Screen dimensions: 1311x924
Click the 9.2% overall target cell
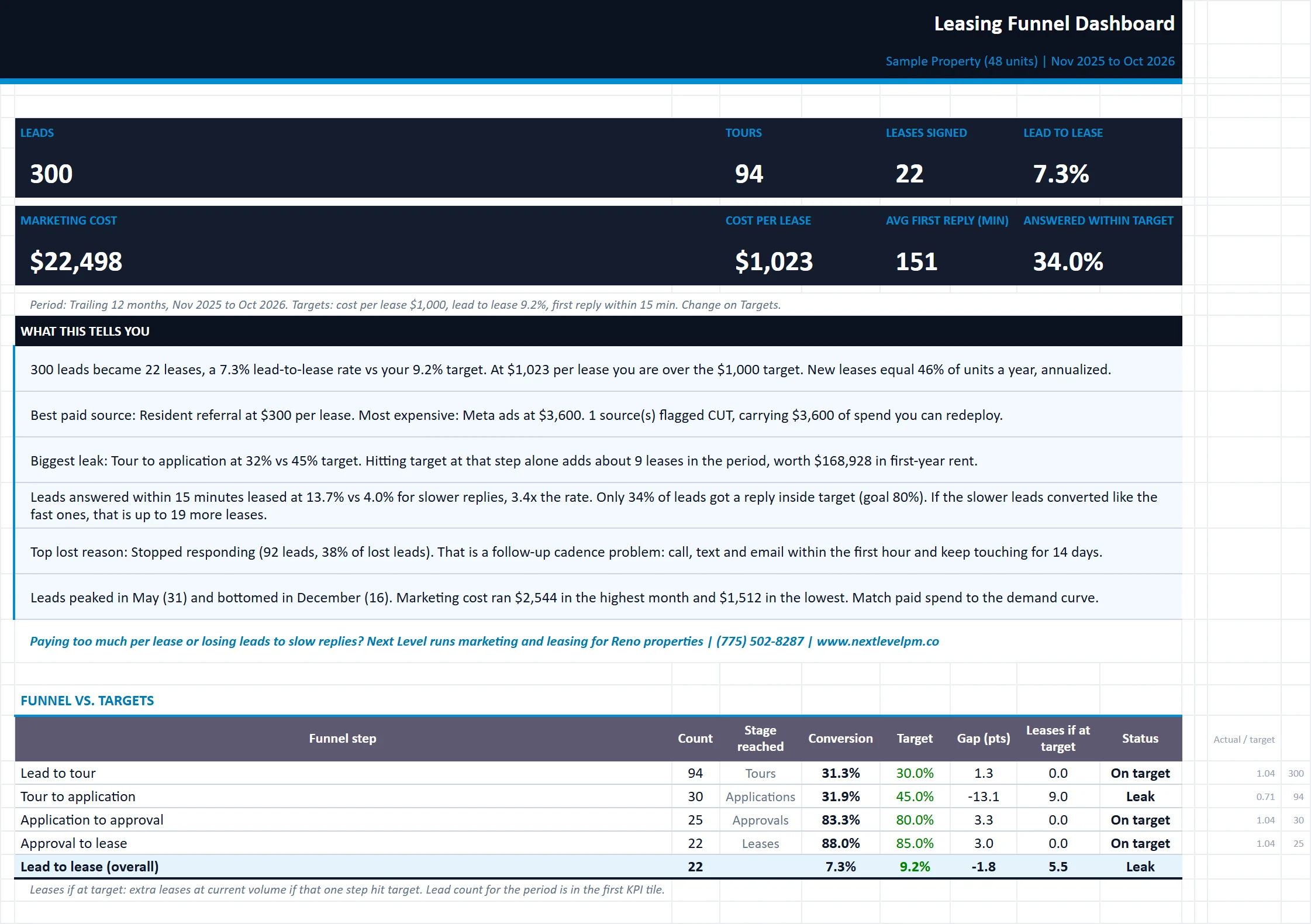pyautogui.click(x=915, y=867)
